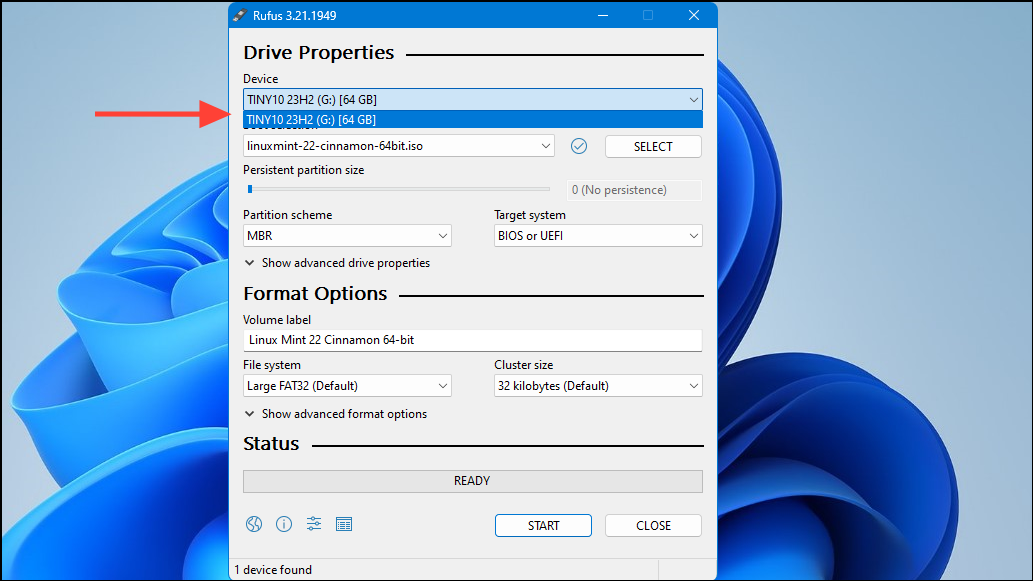Click the language globe icon
Screen dimensions: 1033x581
(x=253, y=524)
